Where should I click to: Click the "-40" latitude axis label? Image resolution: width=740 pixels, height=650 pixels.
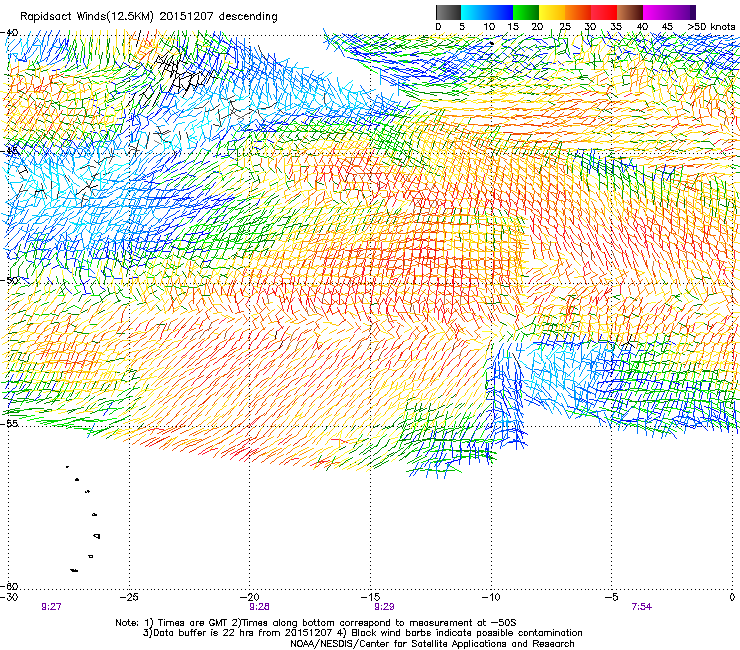coord(10,33)
